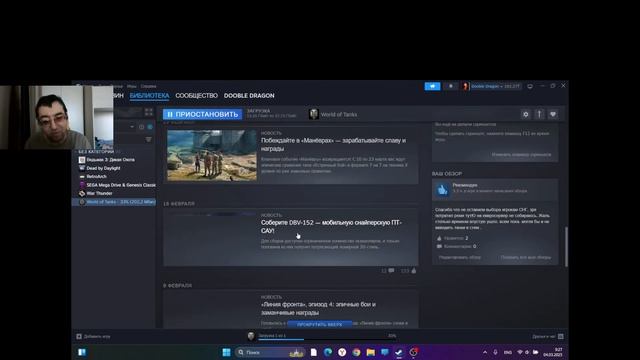This screenshot has height=360, width=640.
Task: Open the БИБЛИОТЕКА tab
Action: pyautogui.click(x=149, y=96)
